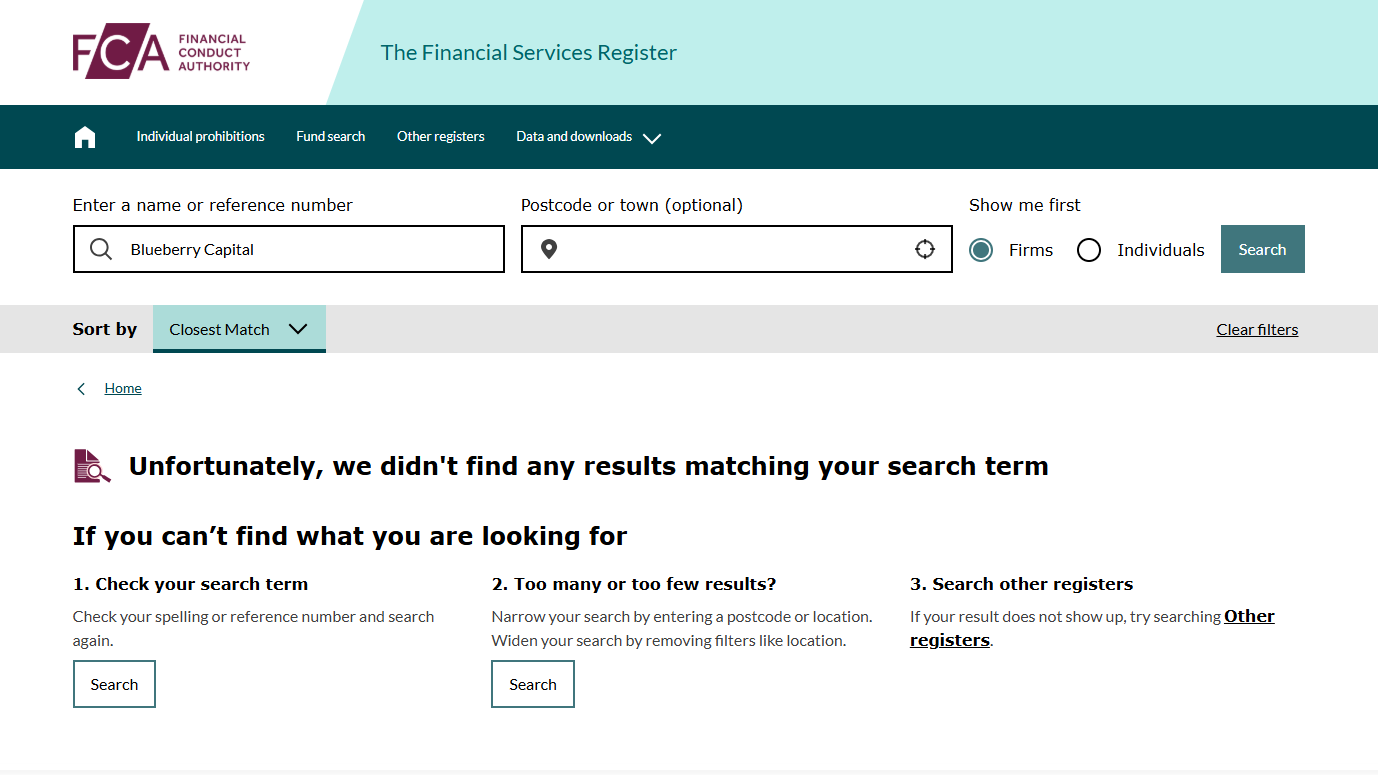Click the magnifier icon in name field

pyautogui.click(x=101, y=249)
